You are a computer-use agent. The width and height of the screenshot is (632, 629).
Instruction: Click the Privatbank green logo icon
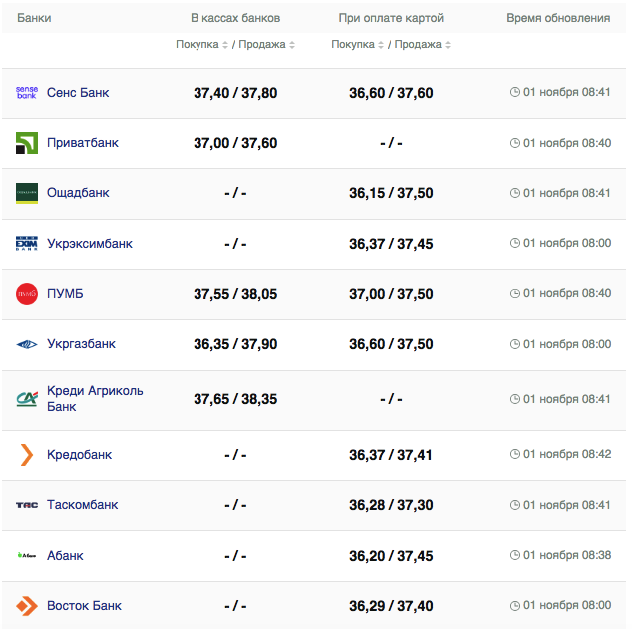(27, 143)
